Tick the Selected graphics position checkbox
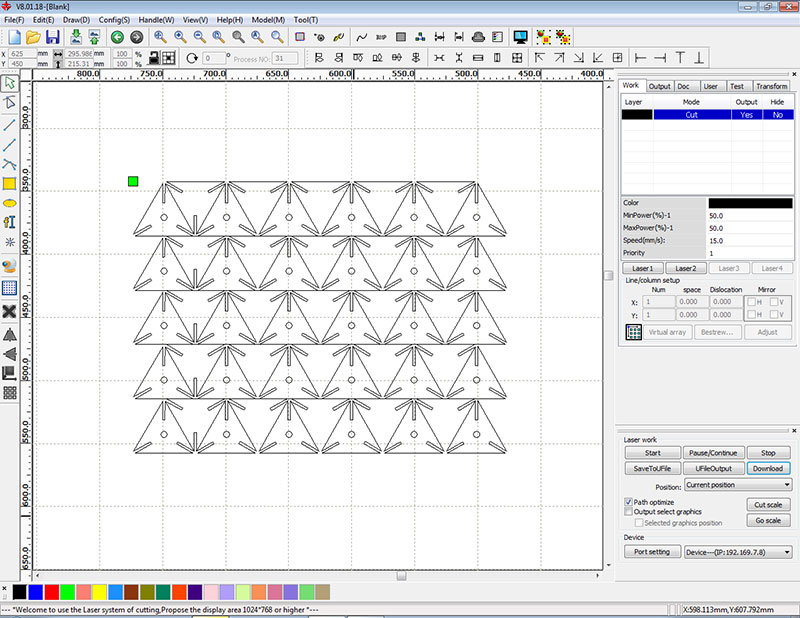800x618 pixels. pyautogui.click(x=639, y=523)
